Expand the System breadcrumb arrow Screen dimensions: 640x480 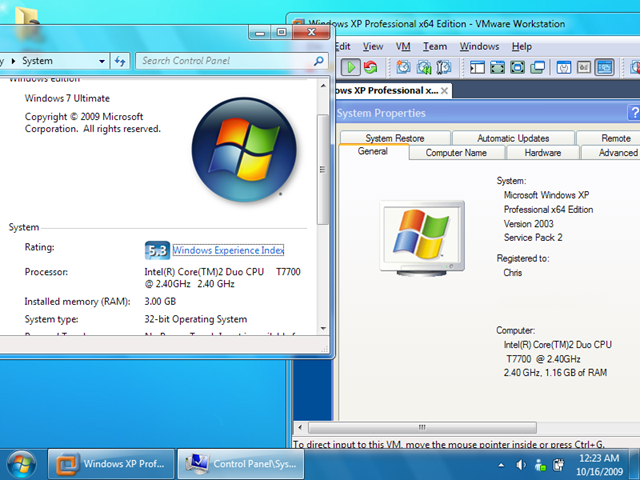pos(13,61)
